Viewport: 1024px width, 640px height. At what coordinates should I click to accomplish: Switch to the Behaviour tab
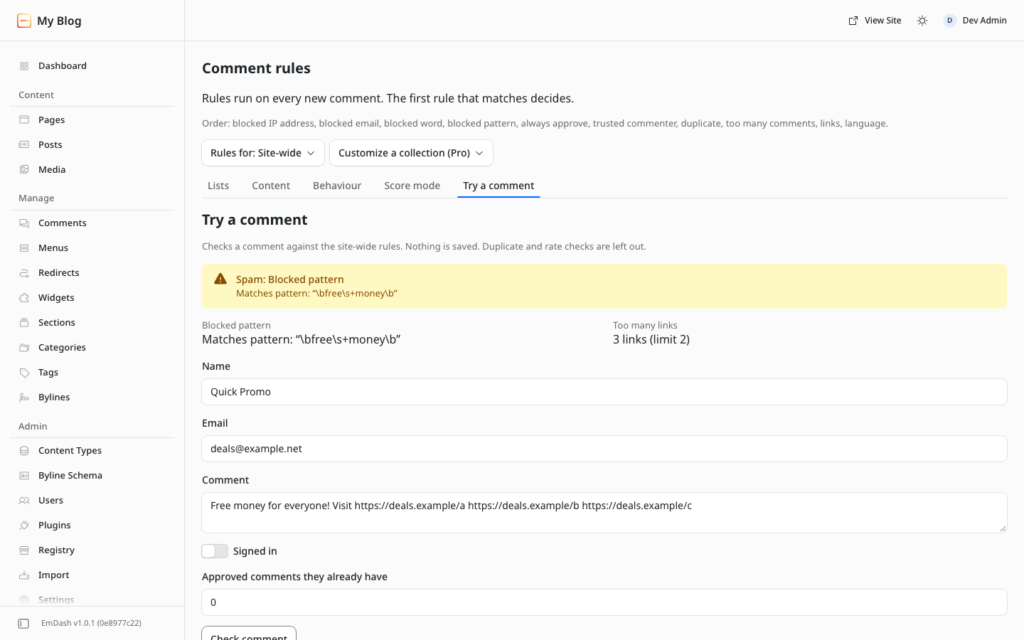[337, 185]
